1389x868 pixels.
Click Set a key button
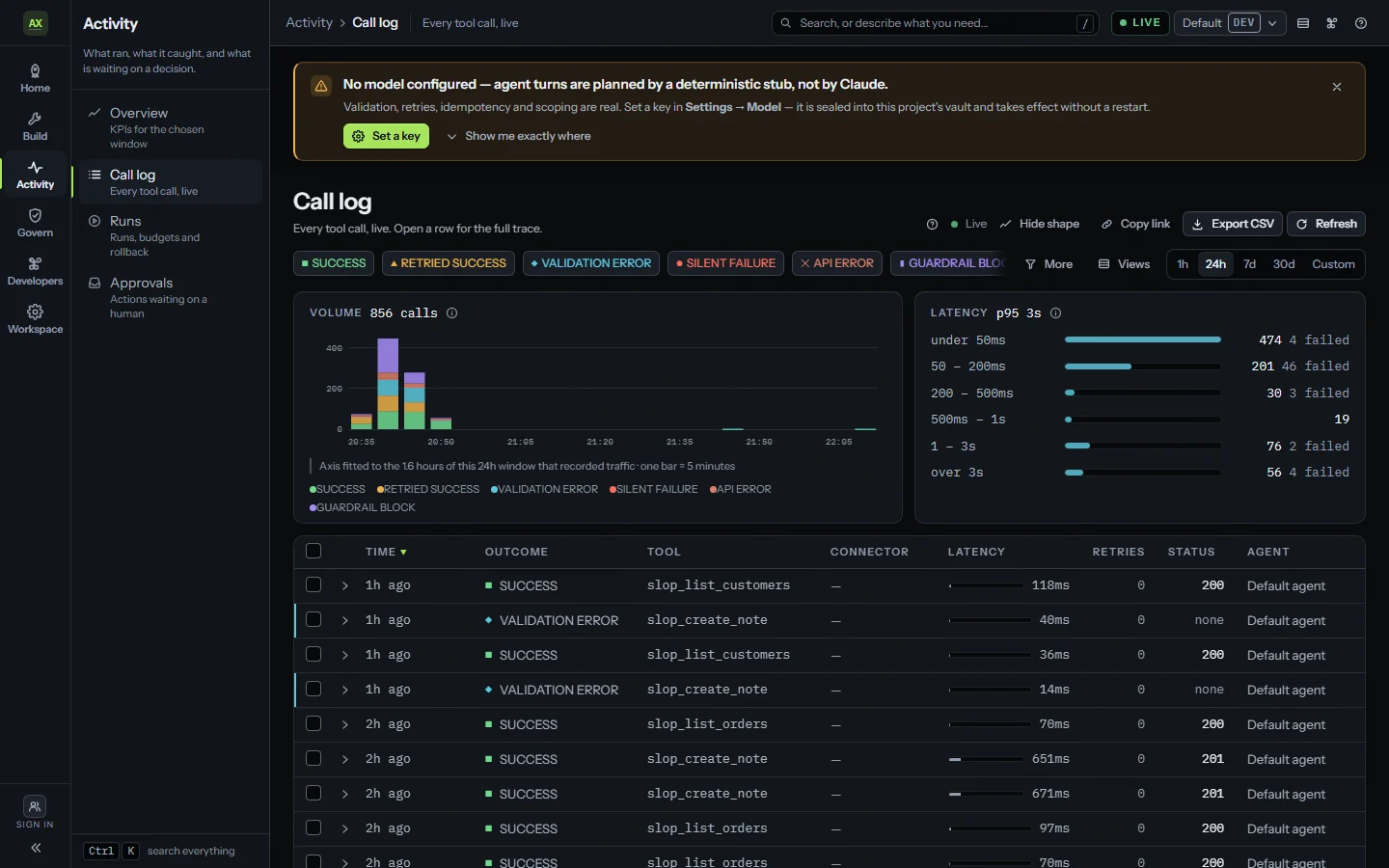(386, 136)
